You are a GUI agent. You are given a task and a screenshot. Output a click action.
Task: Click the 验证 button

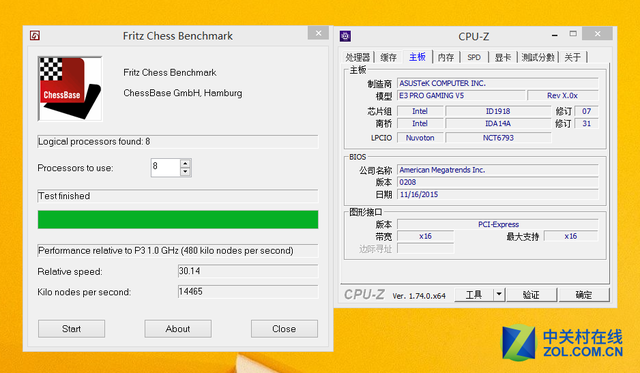531,295
